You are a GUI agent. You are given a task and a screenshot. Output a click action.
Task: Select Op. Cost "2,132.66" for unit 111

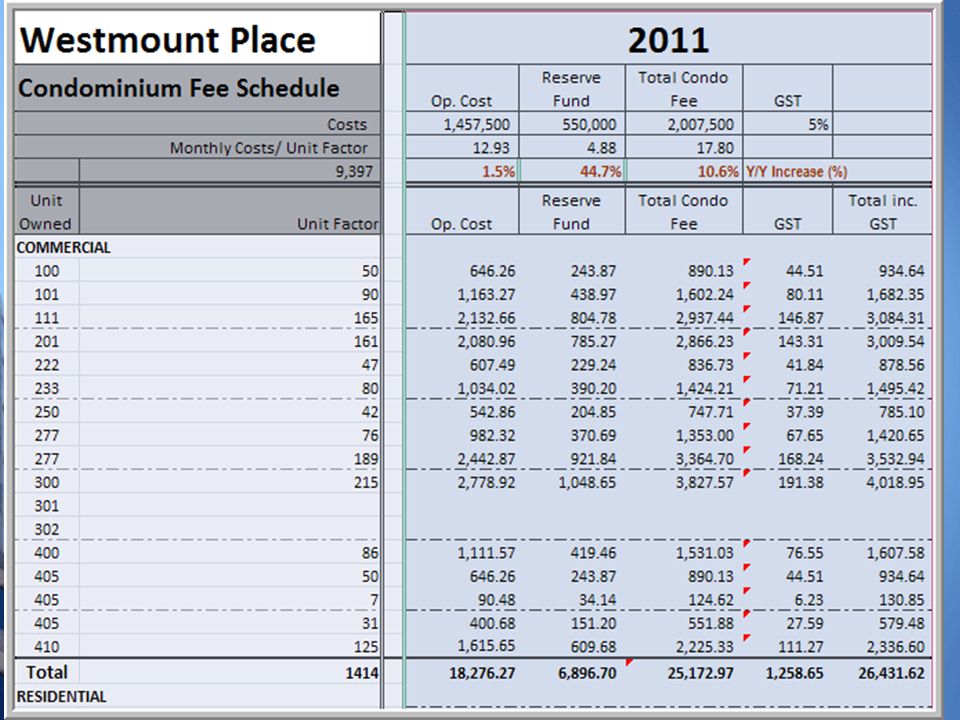(x=486, y=318)
